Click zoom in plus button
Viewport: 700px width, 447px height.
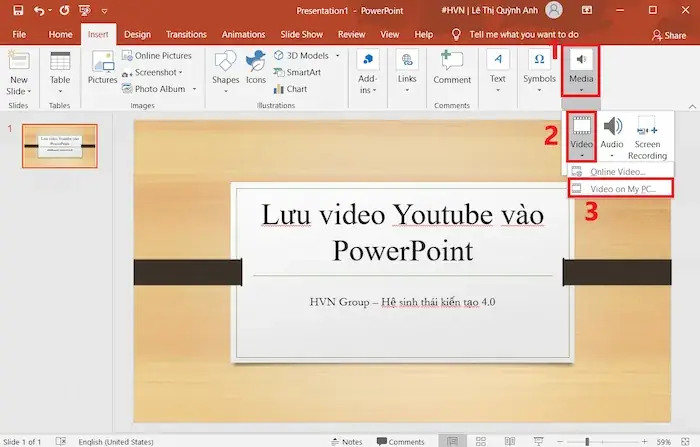tap(644, 442)
